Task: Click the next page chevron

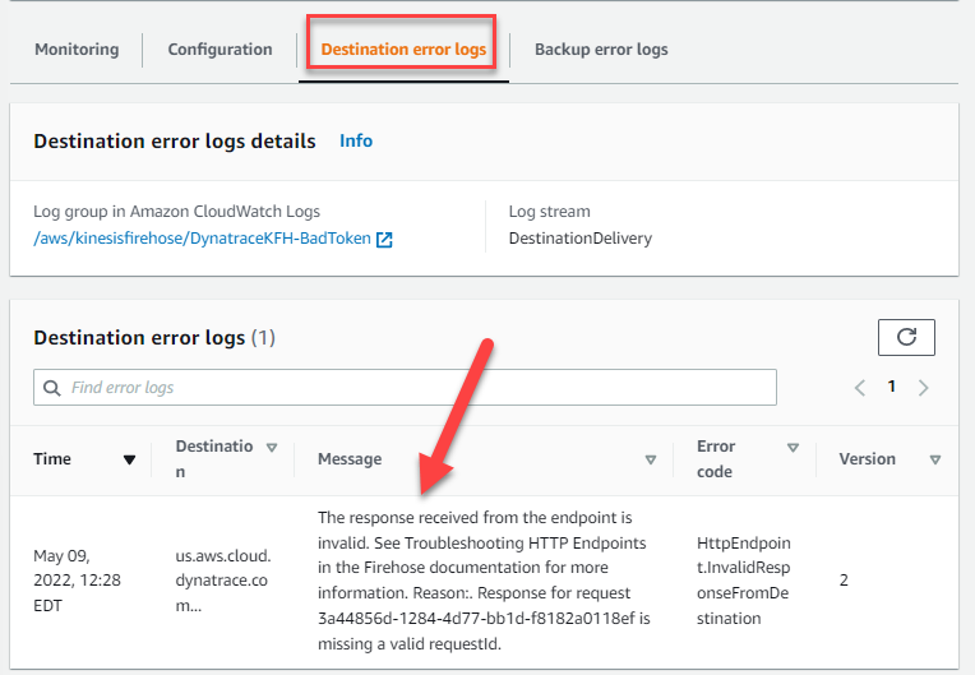Action: click(923, 386)
